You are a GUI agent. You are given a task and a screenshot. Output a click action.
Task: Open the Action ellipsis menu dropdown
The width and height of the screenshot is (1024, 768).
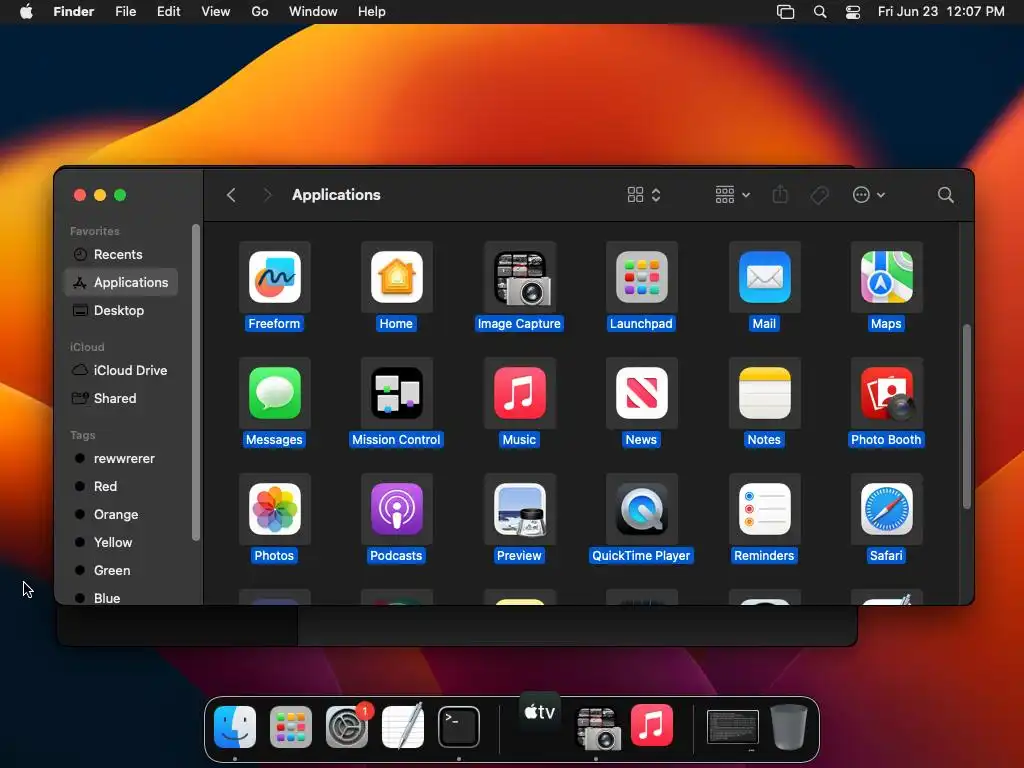(x=869, y=195)
